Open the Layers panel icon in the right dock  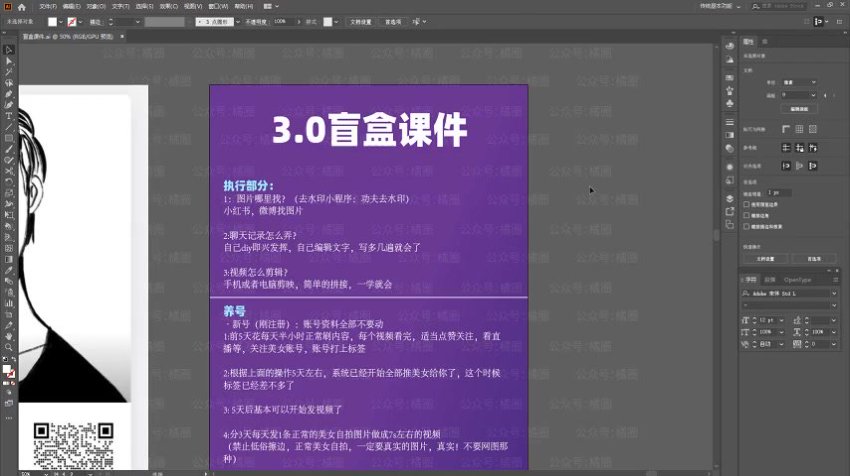pyautogui.click(x=729, y=196)
